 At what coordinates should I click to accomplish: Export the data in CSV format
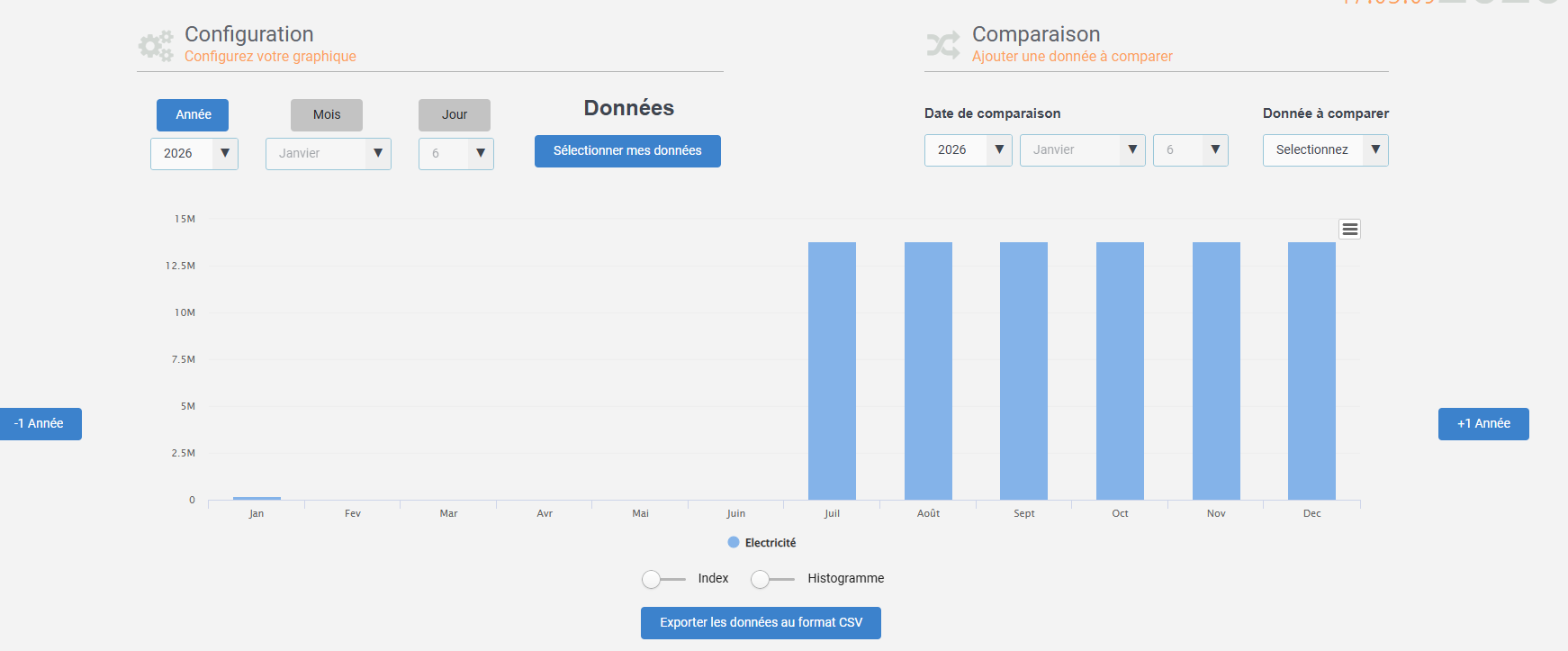click(x=761, y=623)
